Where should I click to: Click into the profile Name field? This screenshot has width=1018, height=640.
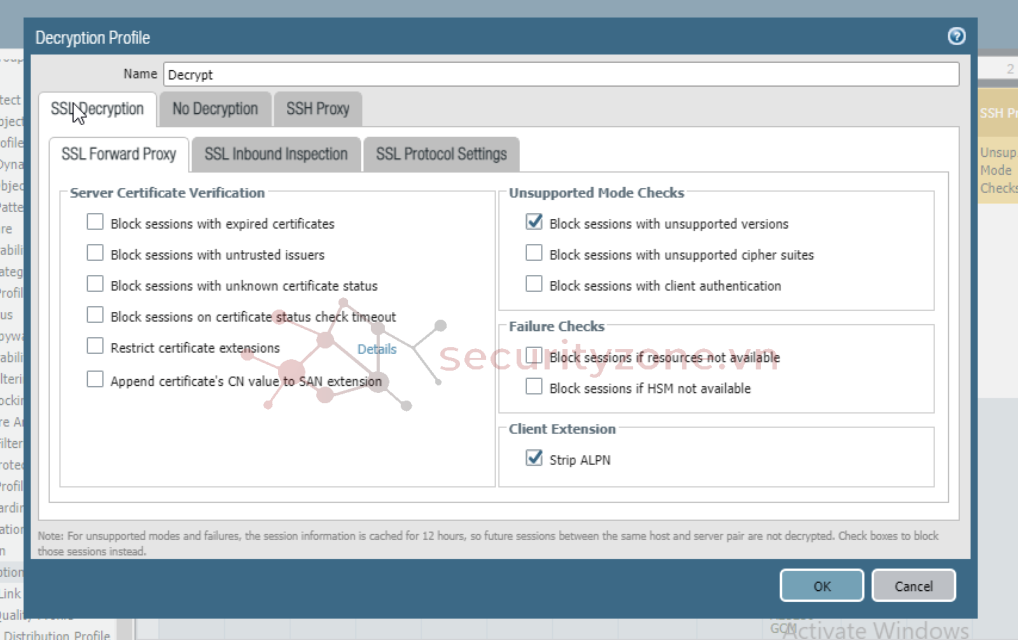pos(560,74)
